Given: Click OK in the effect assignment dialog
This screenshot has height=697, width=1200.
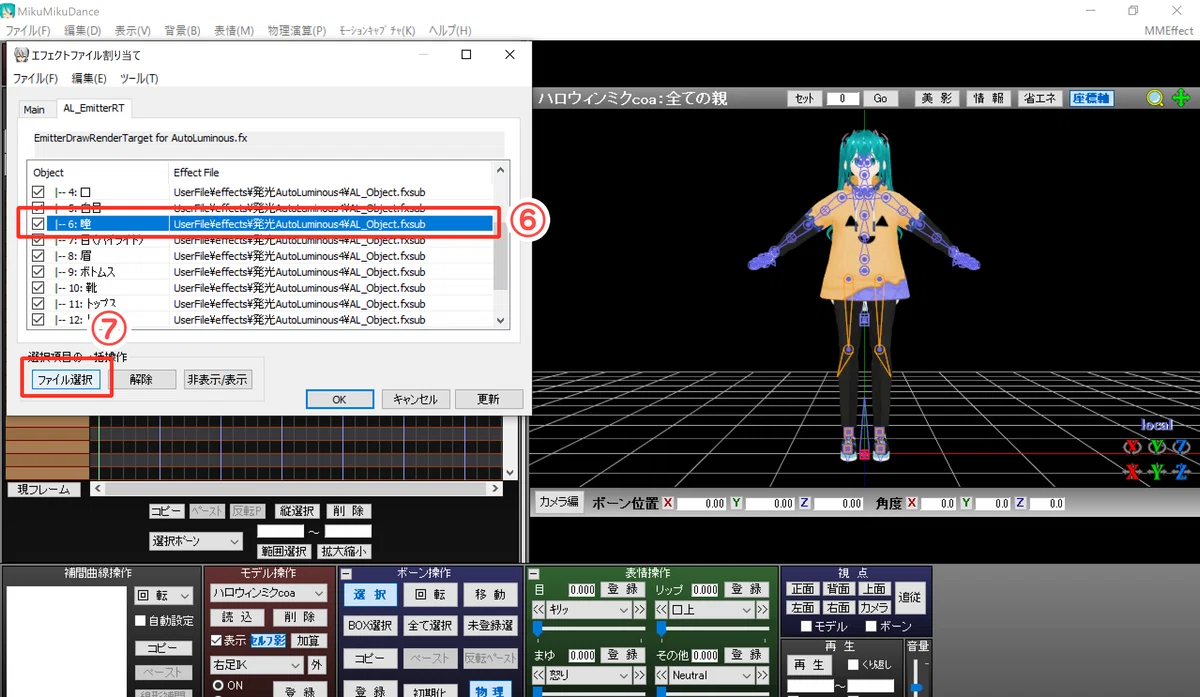Looking at the screenshot, I should coord(339,399).
